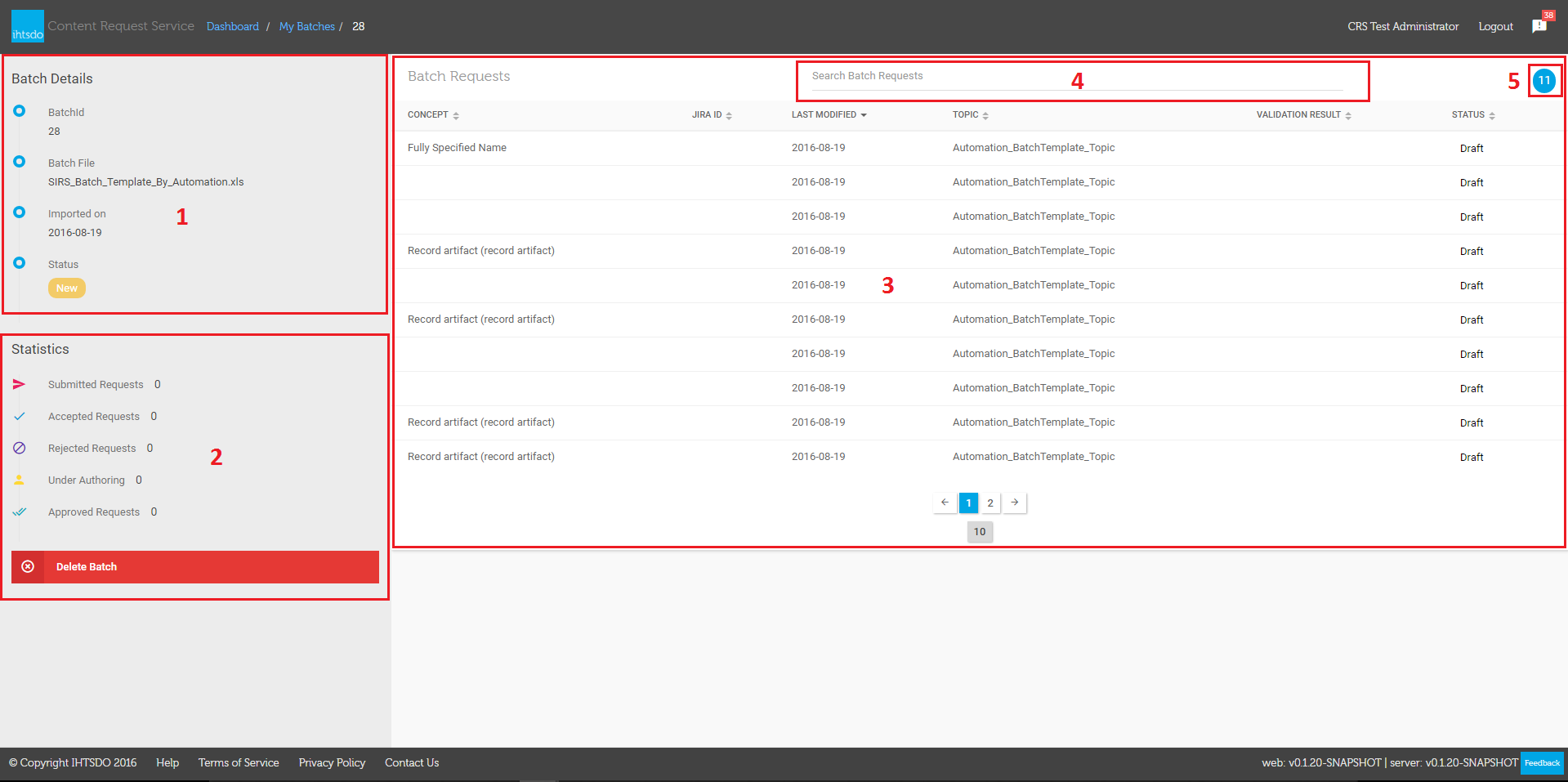Viewport: 1568px width, 782px height.
Task: Jump to page 2 of requests
Action: [x=990, y=503]
